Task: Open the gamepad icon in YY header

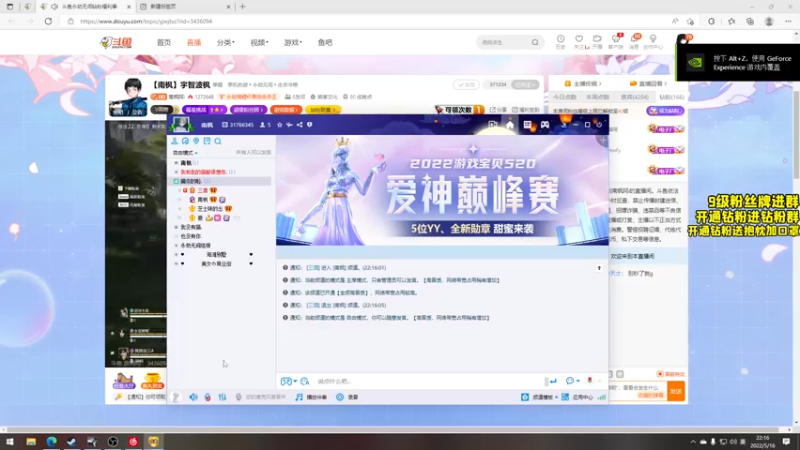Action: click(545, 124)
